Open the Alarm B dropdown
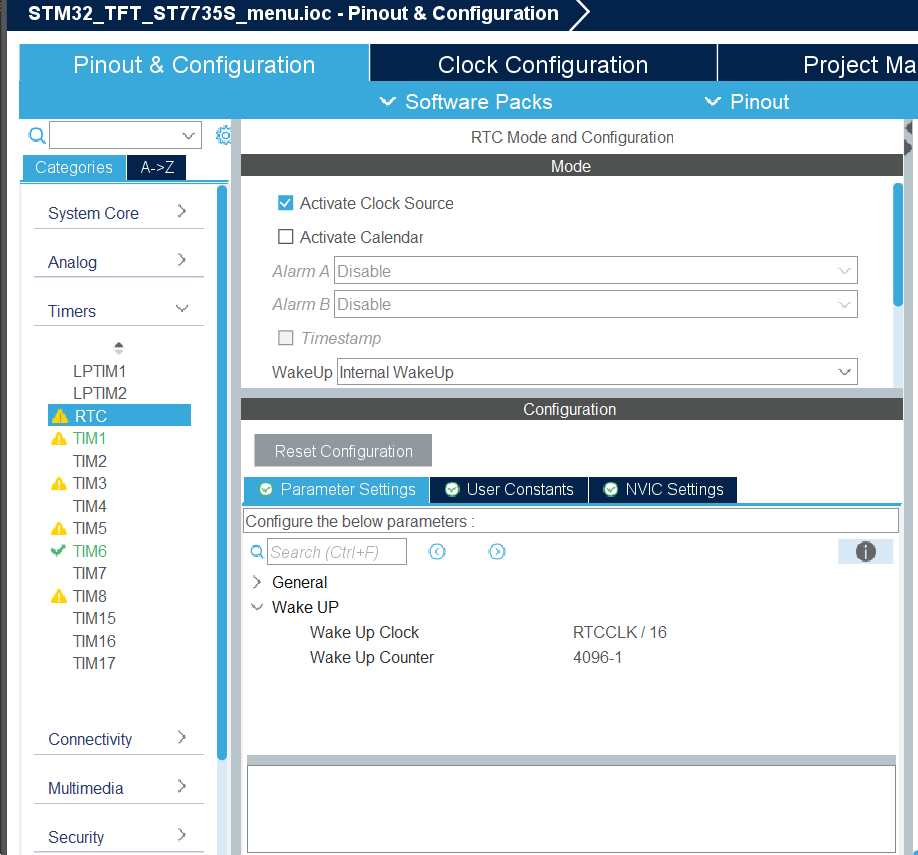This screenshot has height=855, width=918. point(595,304)
